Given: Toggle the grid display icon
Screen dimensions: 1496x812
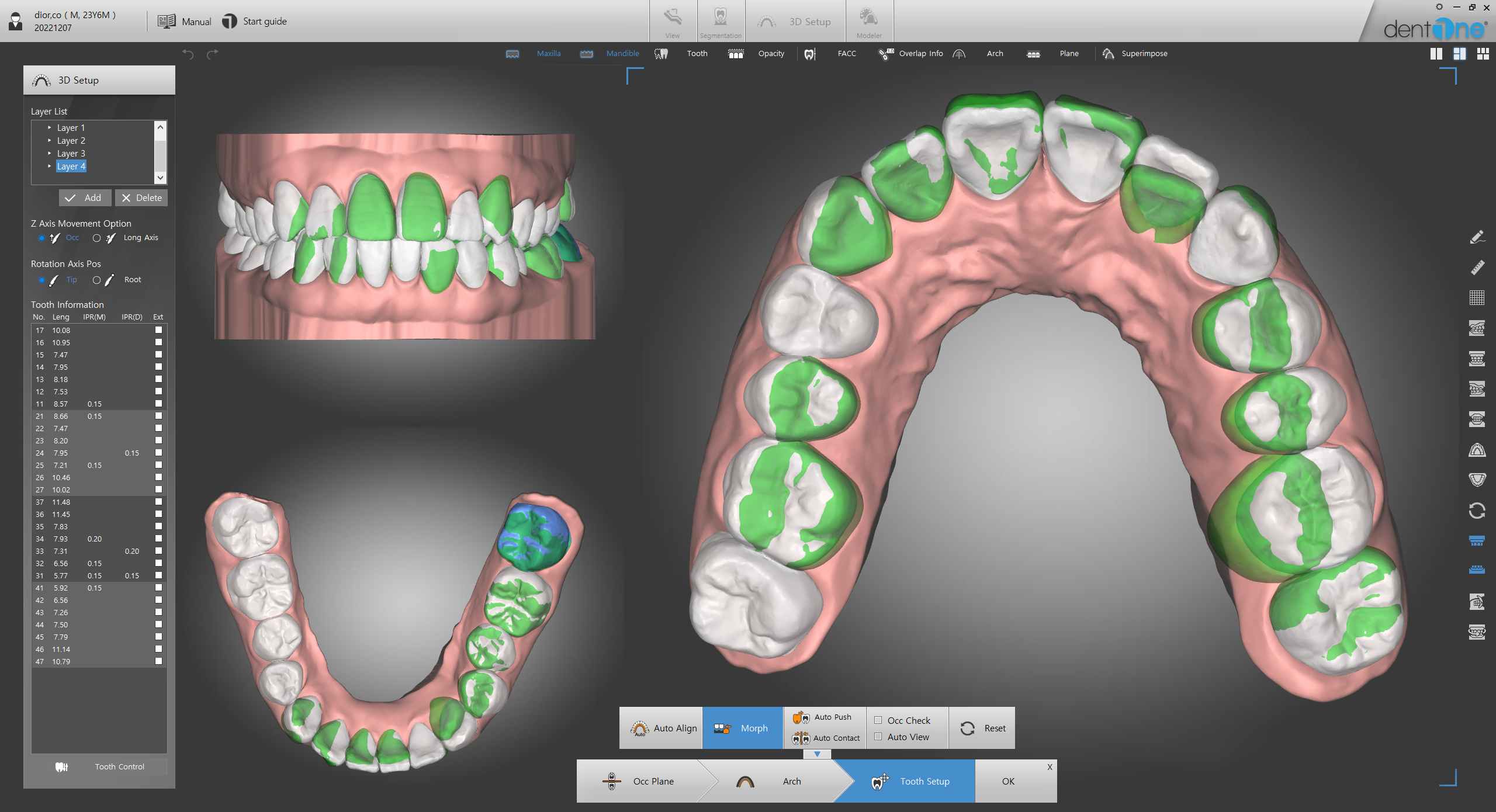Looking at the screenshot, I should coord(1477,298).
